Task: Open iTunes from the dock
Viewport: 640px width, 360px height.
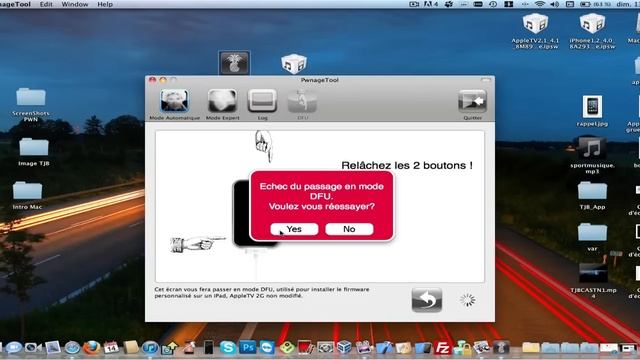Action: (x=150, y=348)
